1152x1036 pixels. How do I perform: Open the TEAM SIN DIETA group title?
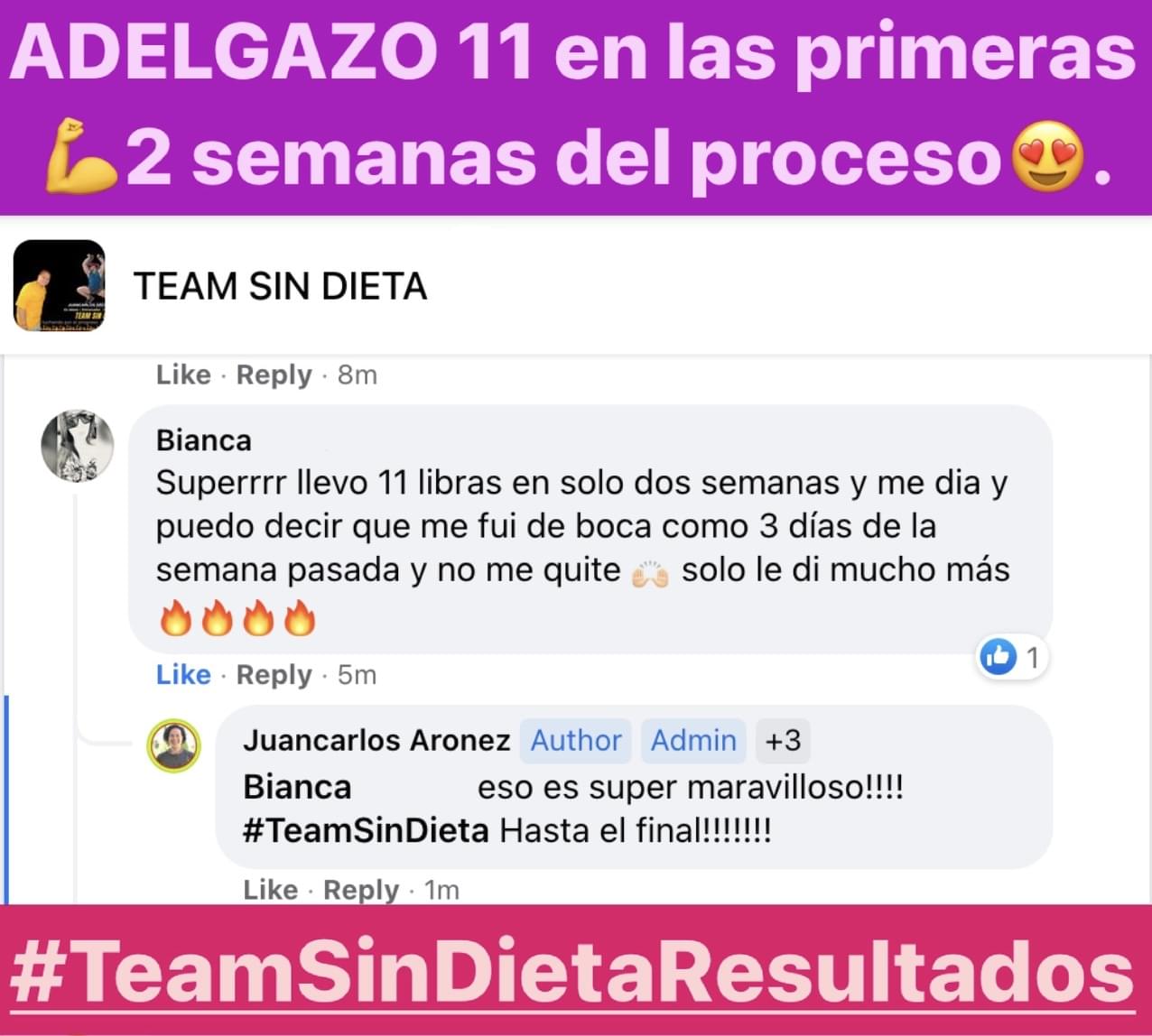click(x=280, y=287)
